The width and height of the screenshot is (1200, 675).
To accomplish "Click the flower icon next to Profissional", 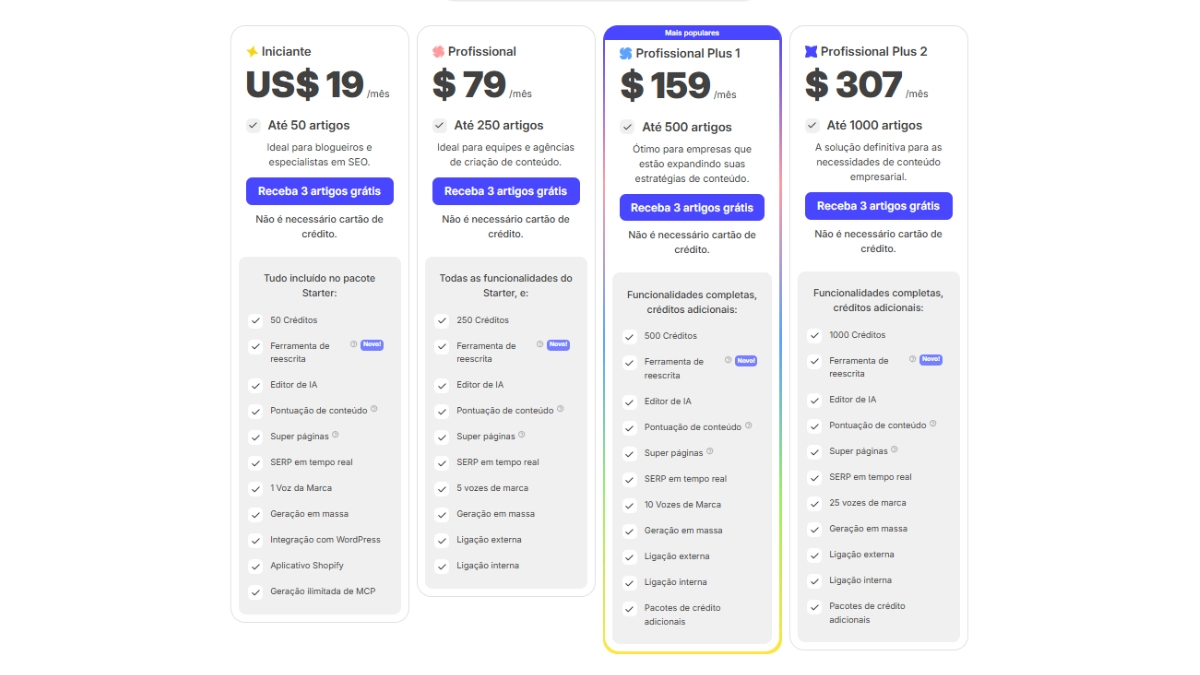I will click(440, 51).
